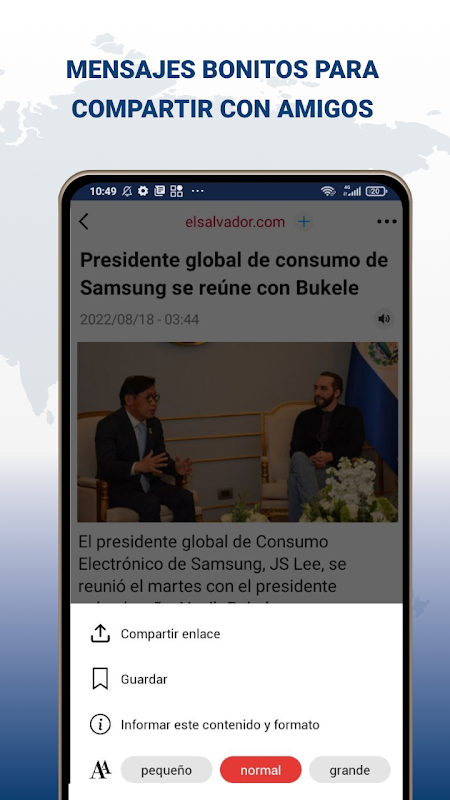Open the Samsung and Bukele meeting photo
Image resolution: width=450 pixels, height=800 pixels.
237,432
